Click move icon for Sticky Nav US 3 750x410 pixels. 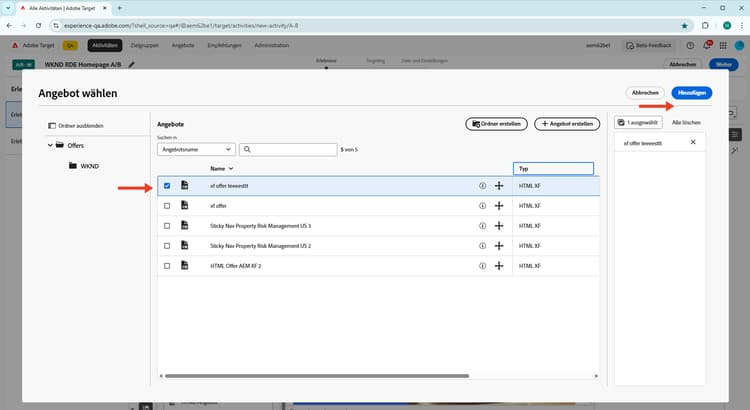point(499,226)
